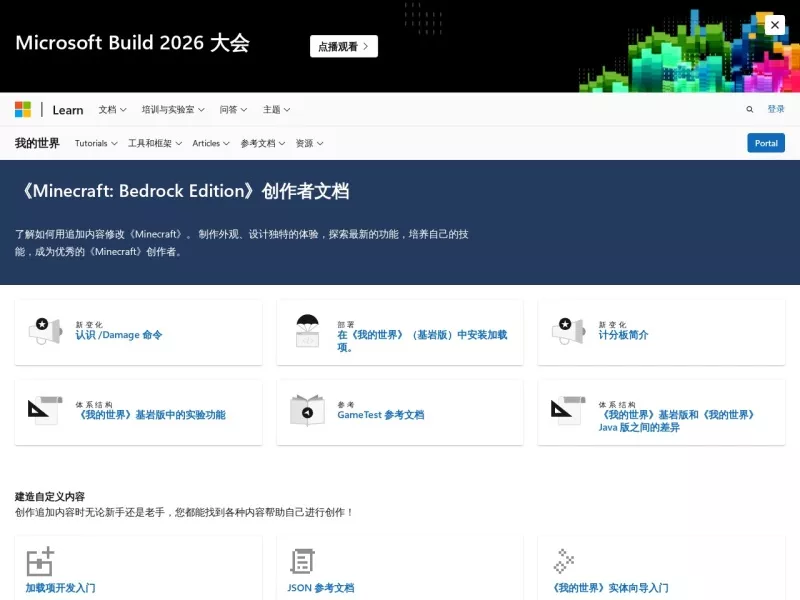Open 基岩版和 Java 版之间的差异 link

(x=677, y=421)
